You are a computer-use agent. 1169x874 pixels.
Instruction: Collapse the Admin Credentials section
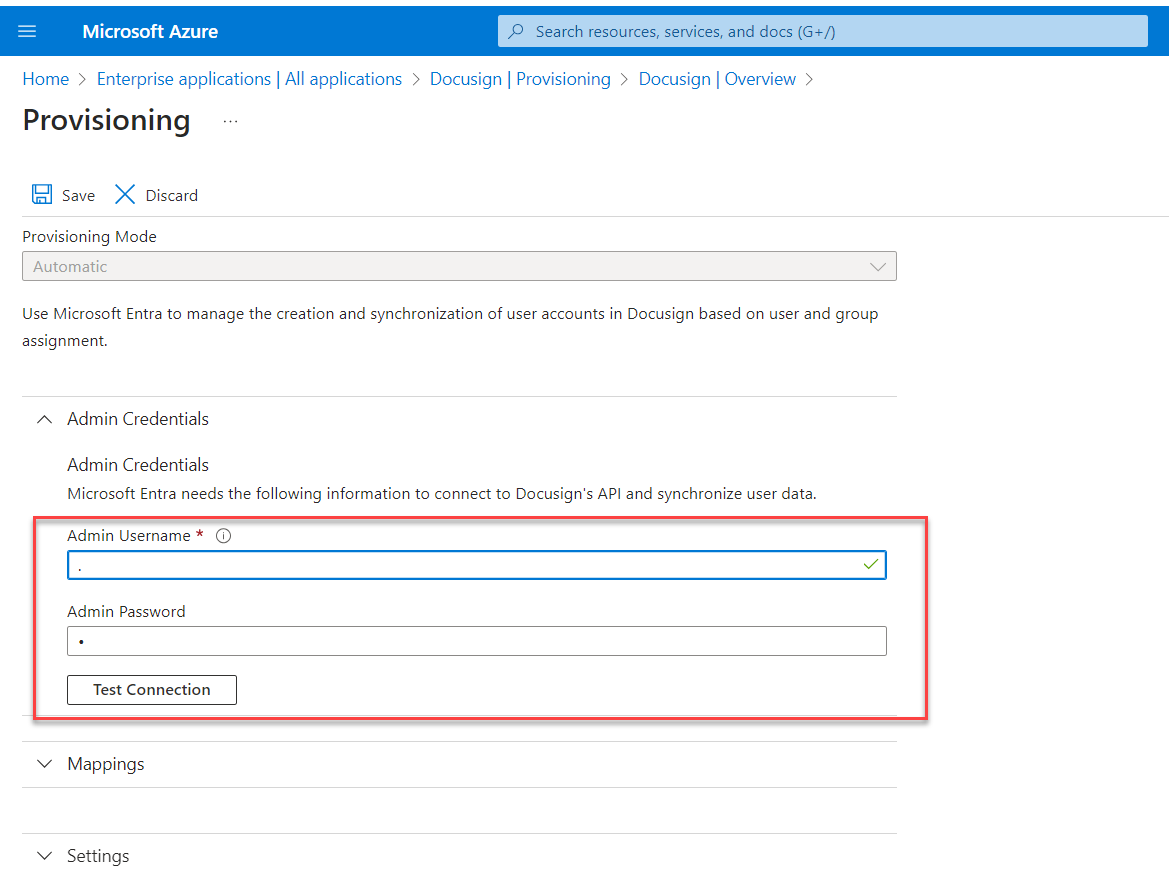pyautogui.click(x=44, y=419)
